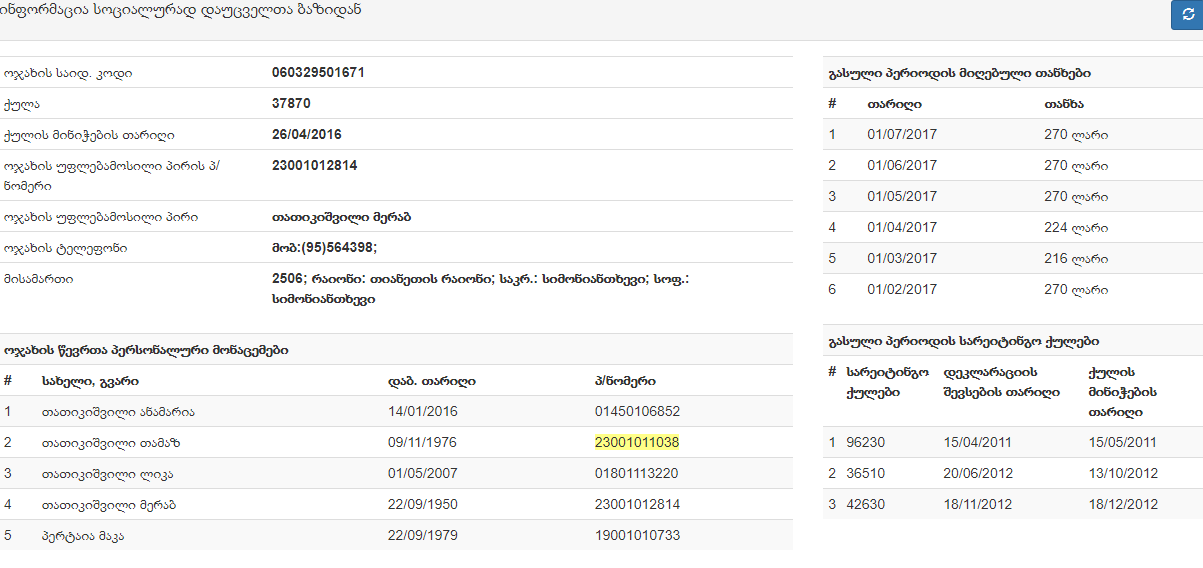The width and height of the screenshot is (1203, 568).
Task: Click the პ/ნომერი column header
Action: click(625, 381)
